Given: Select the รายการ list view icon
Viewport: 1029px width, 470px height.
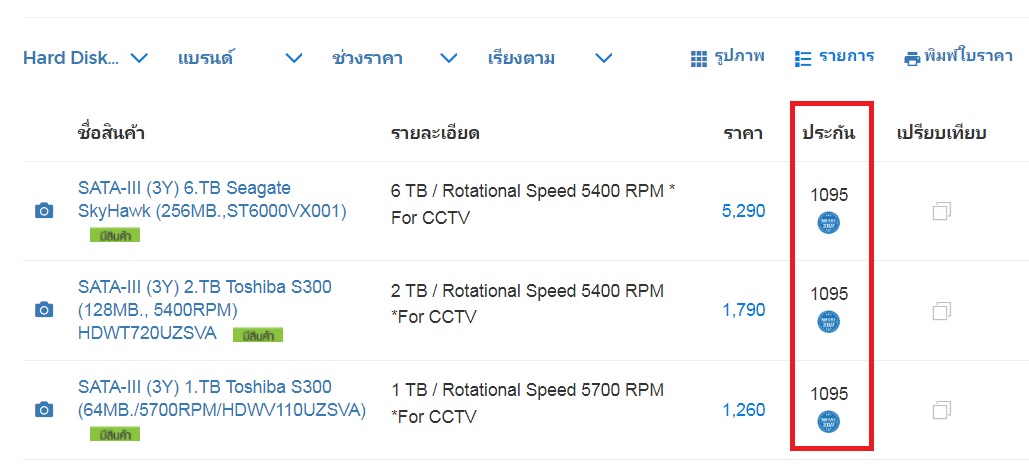Looking at the screenshot, I should [x=803, y=59].
